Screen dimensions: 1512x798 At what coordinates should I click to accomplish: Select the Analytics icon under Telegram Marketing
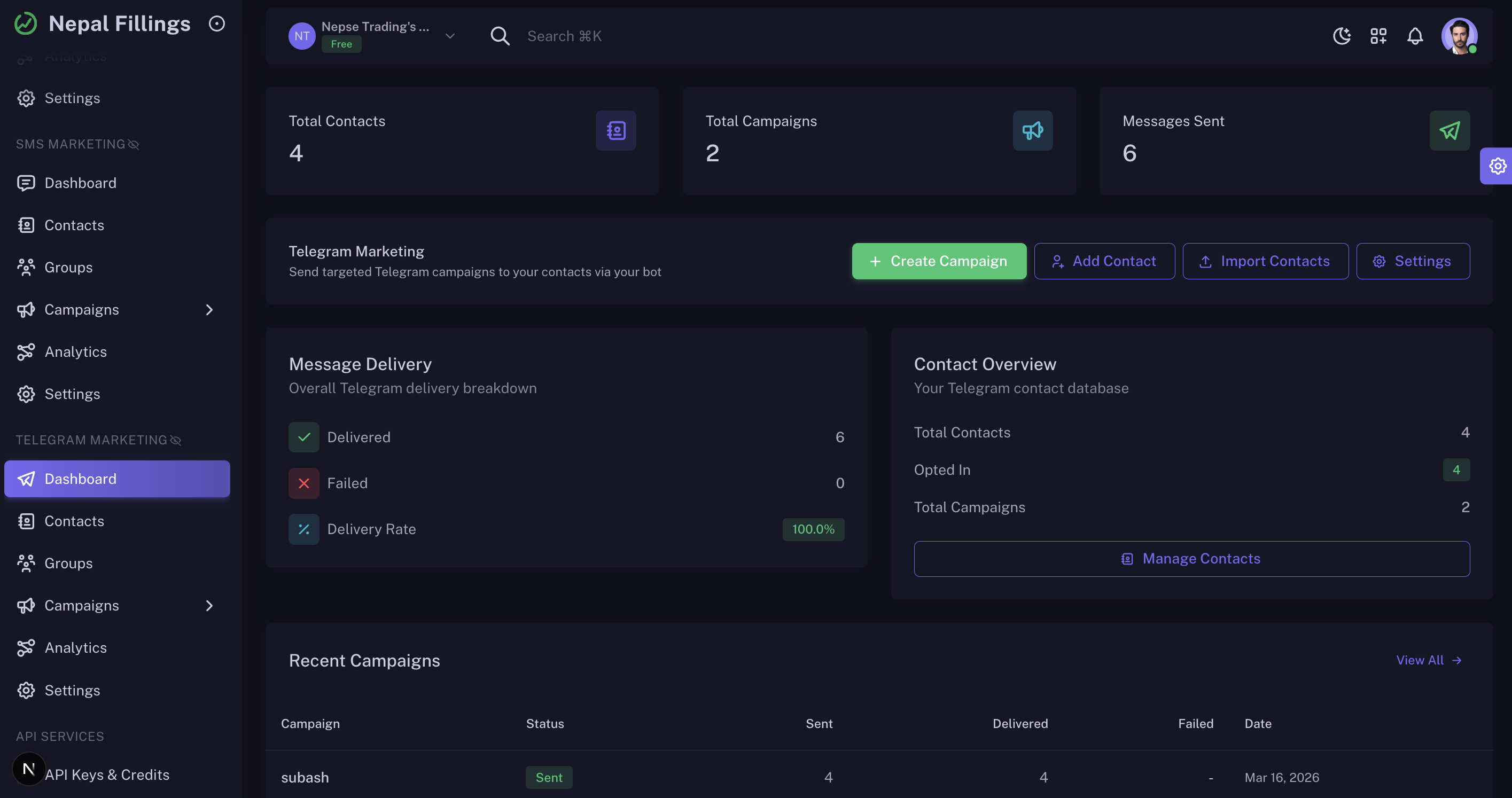pos(26,648)
